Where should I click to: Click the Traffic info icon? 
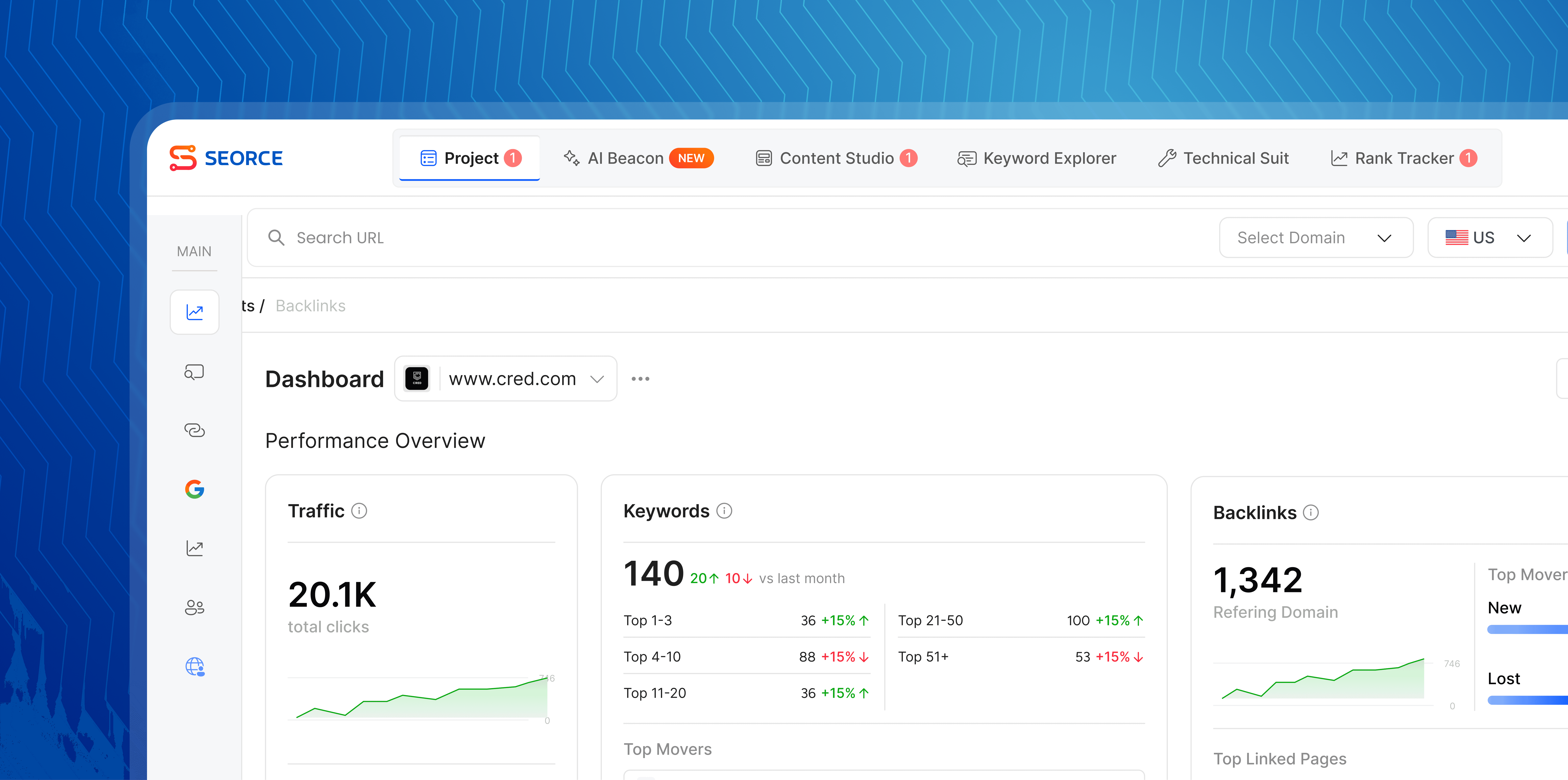coord(359,511)
